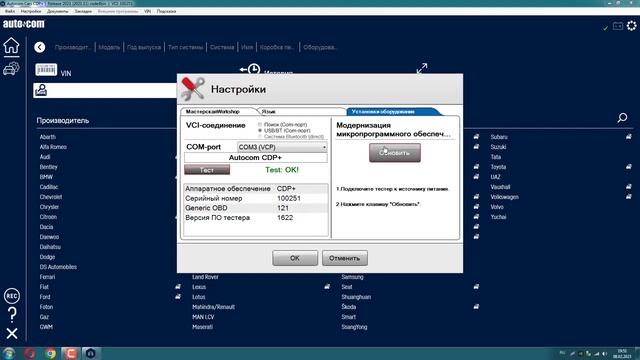Screen dimensions: 640x360
Task: Open help question mark icon
Action: pos(12,314)
